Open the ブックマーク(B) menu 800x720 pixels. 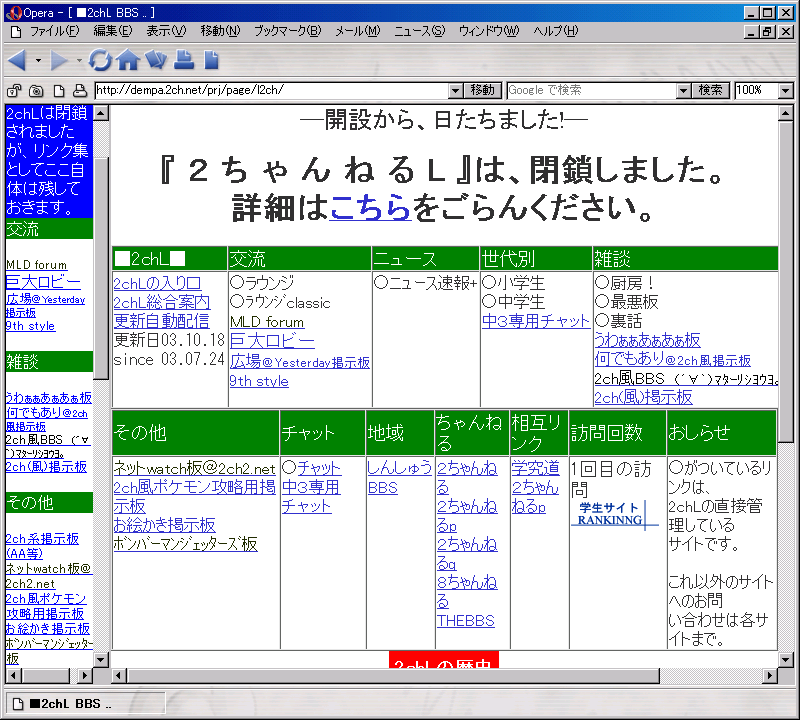[288, 31]
